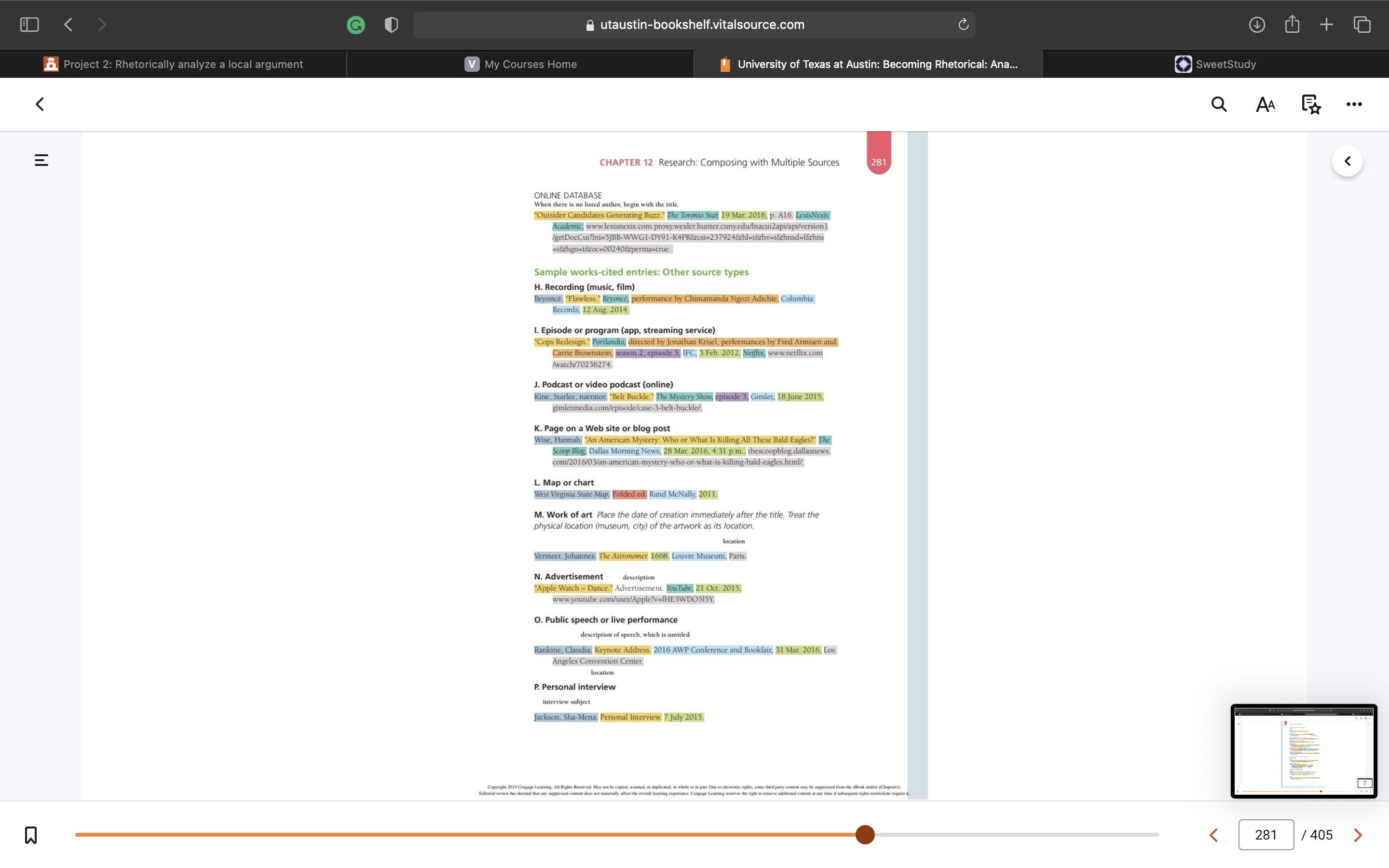Viewport: 1389px width, 868px height.
Task: Reload the current page
Action: [x=963, y=24]
